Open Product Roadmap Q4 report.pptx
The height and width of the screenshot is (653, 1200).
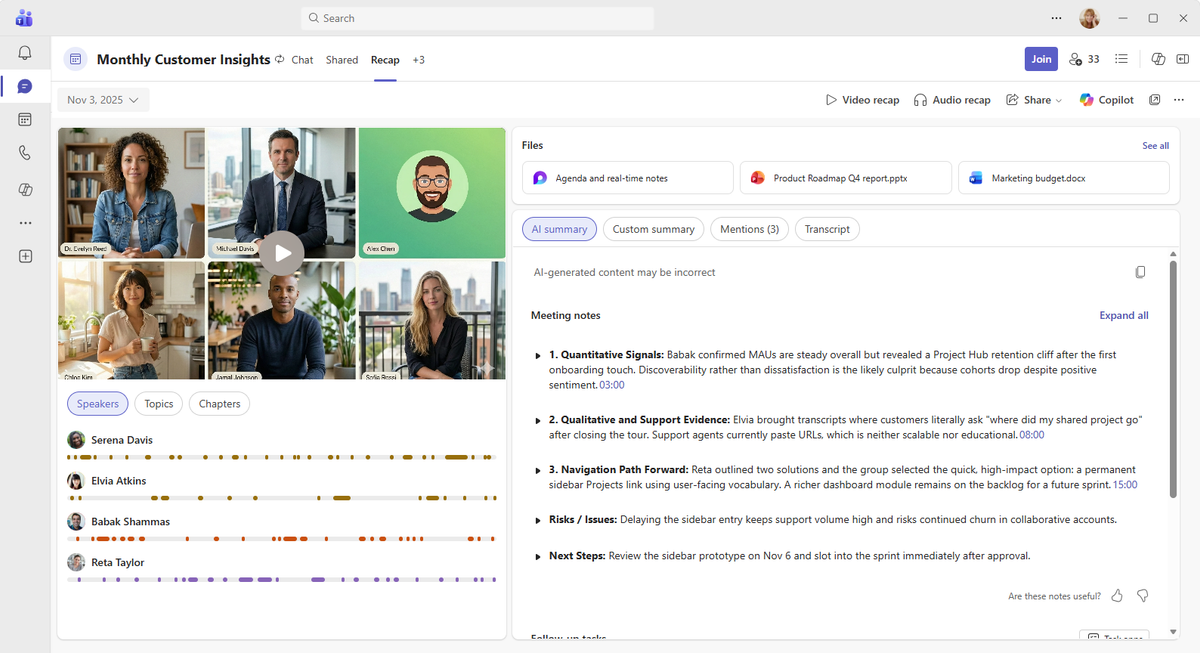point(845,178)
